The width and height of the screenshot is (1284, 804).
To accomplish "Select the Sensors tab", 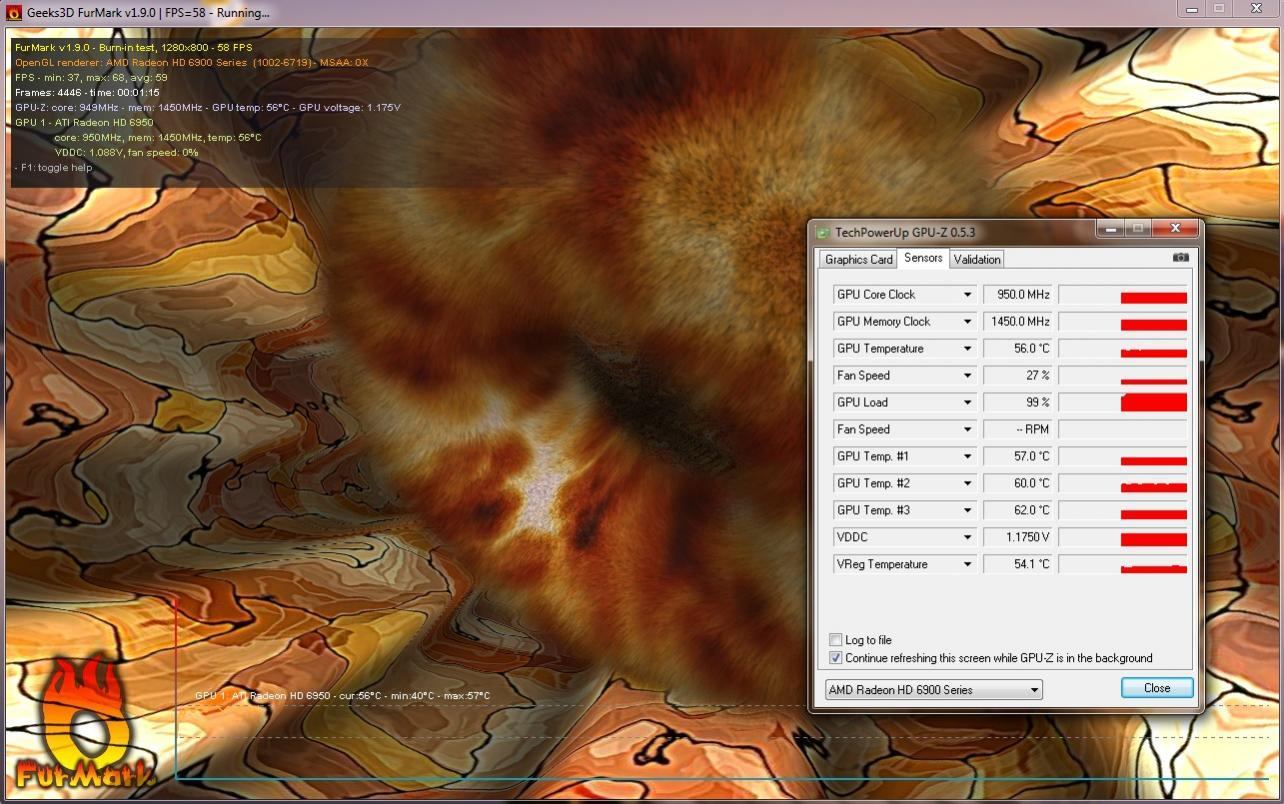I will 923,258.
